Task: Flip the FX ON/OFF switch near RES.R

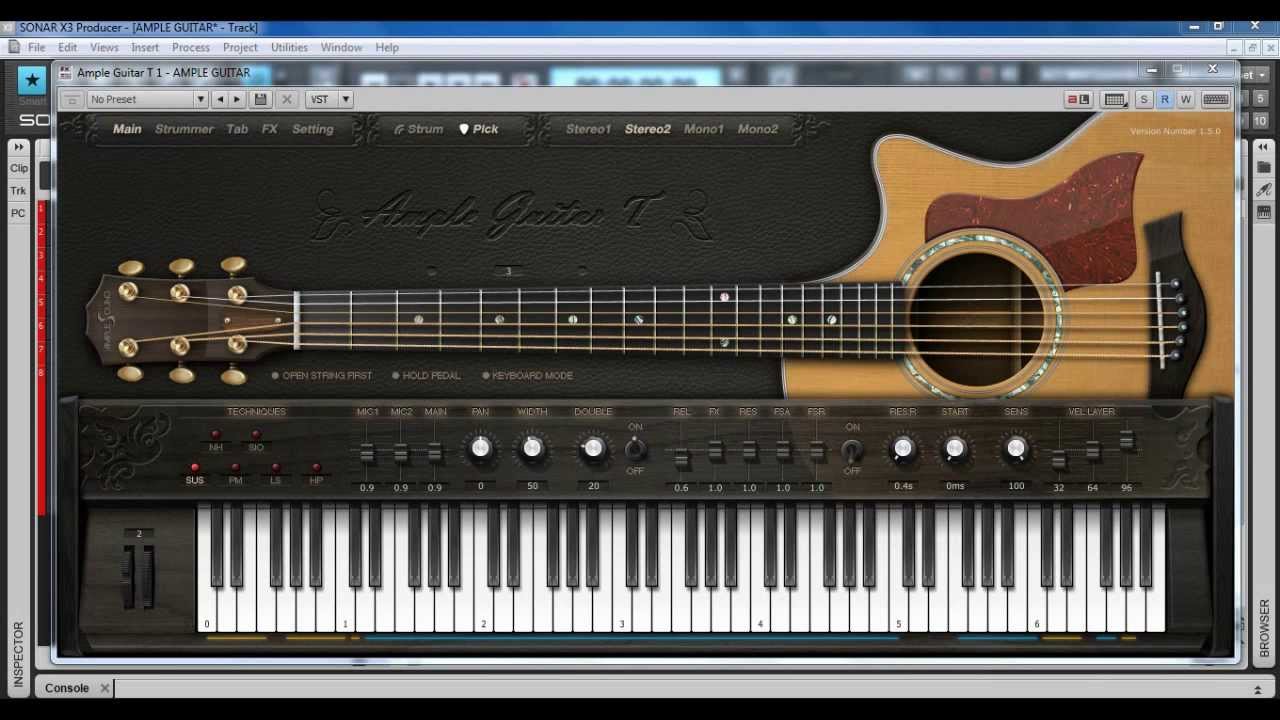Action: click(852, 449)
